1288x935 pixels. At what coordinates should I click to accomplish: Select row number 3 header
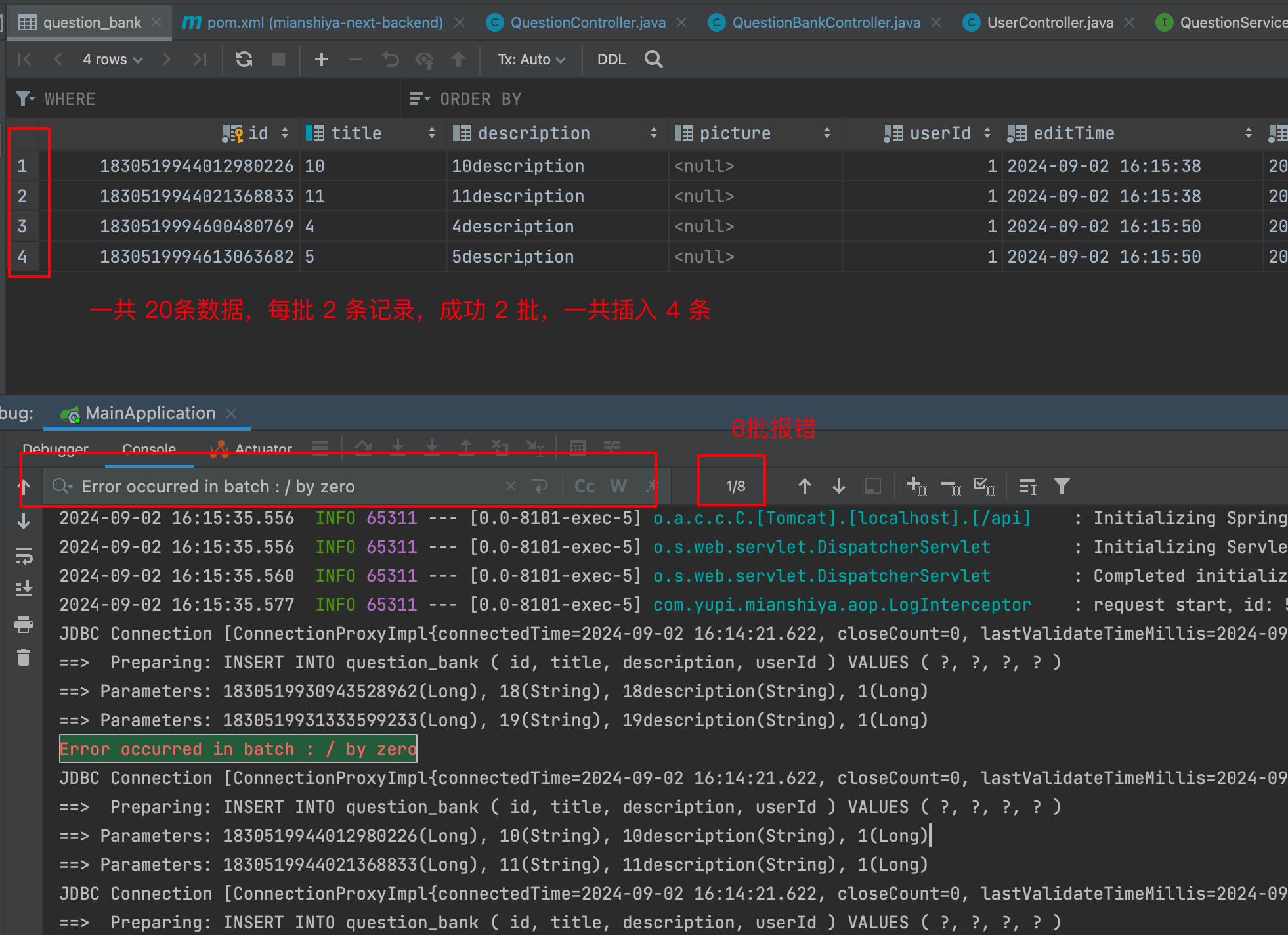tap(22, 227)
